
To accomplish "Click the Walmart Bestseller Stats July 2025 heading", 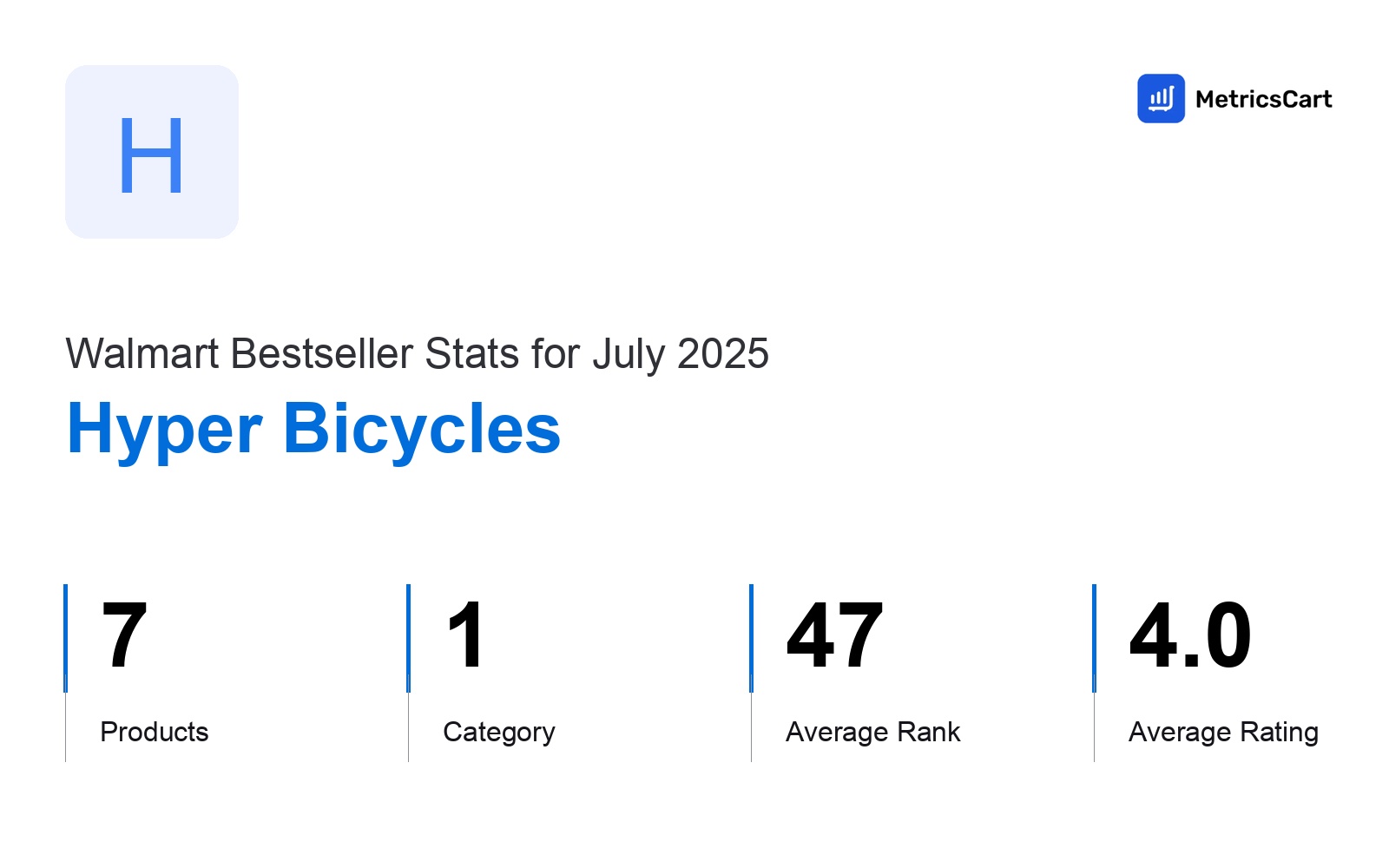I will [x=417, y=354].
